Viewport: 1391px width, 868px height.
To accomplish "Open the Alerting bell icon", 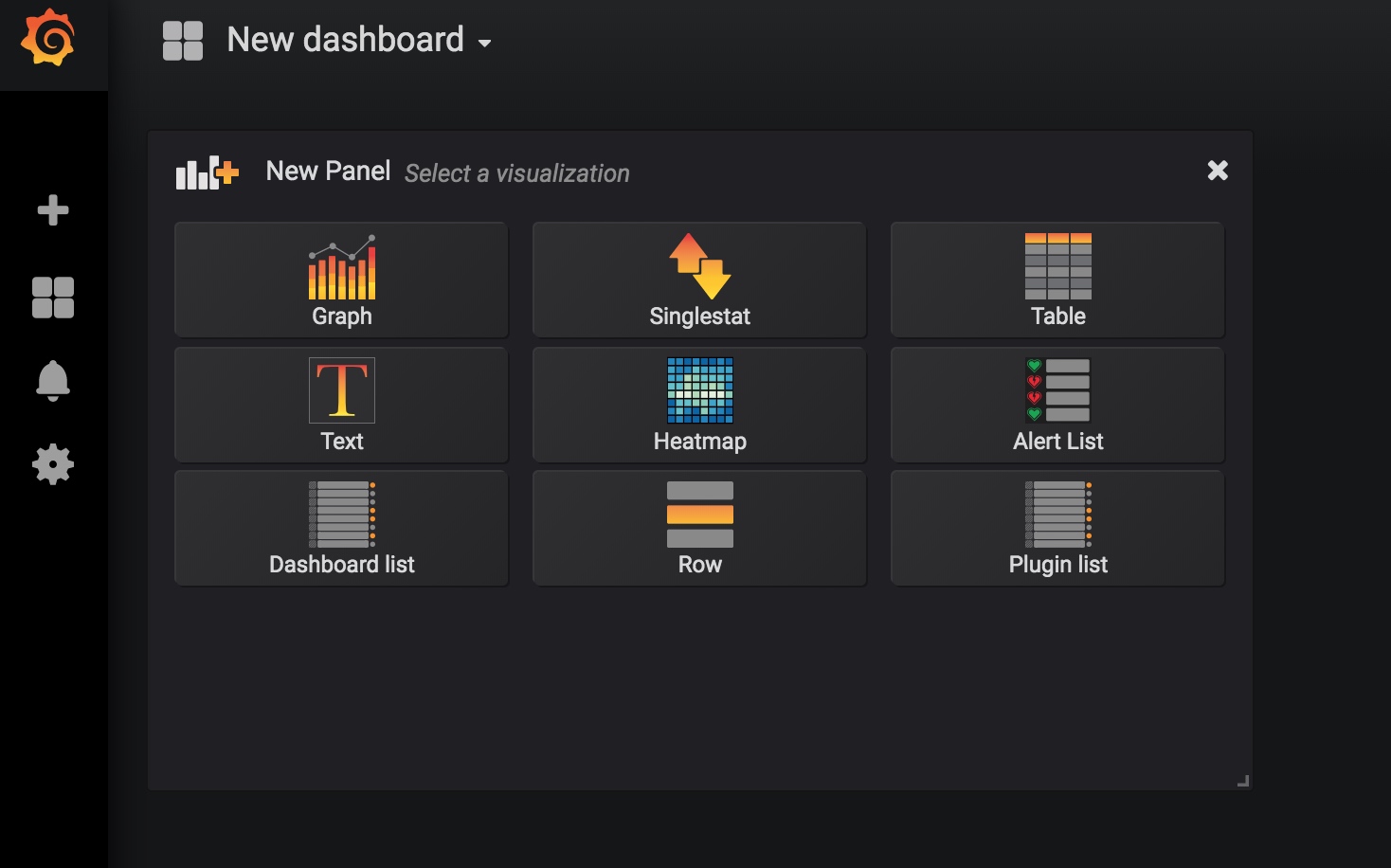I will (x=53, y=381).
